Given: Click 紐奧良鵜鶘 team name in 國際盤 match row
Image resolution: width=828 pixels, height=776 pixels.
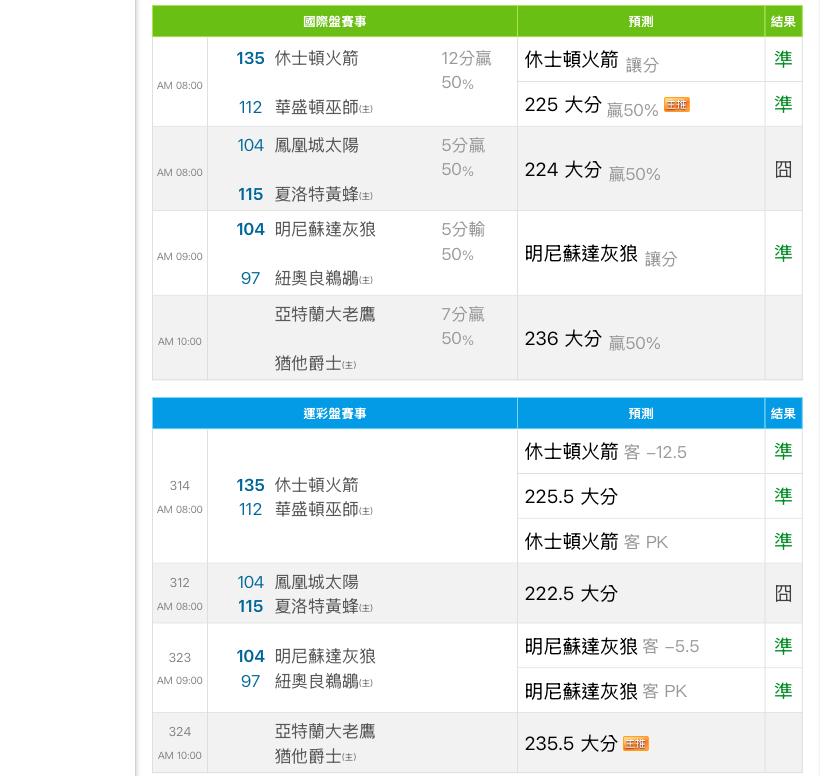Looking at the screenshot, I should tap(316, 278).
